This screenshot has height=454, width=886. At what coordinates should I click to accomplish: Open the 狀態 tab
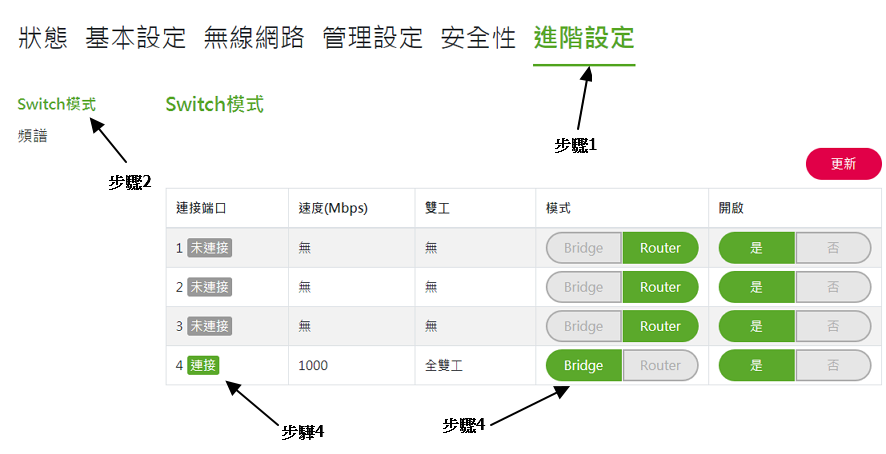tap(42, 39)
